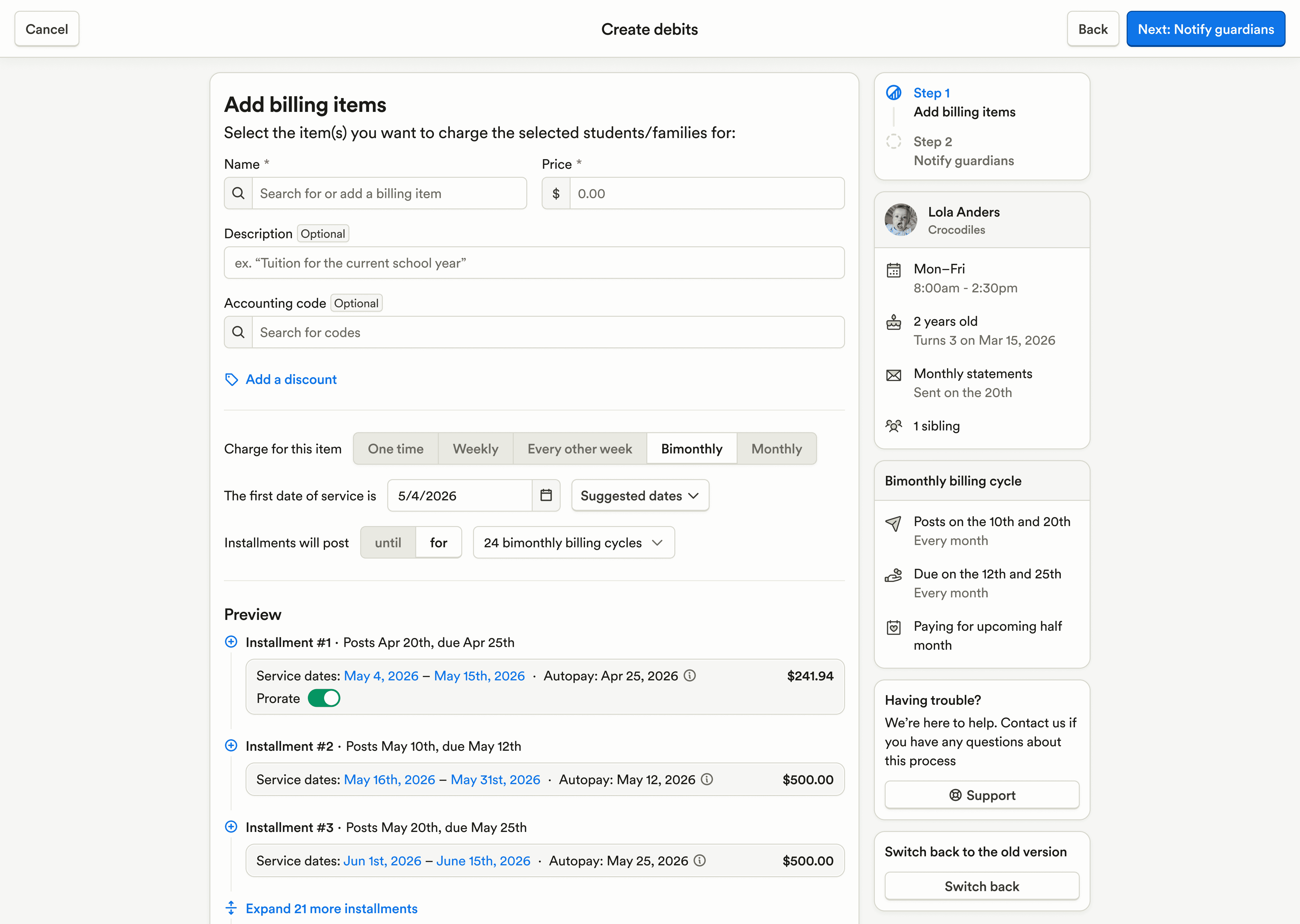1300x924 pixels.
Task: Click the plus icon for Installment #1
Action: click(231, 642)
